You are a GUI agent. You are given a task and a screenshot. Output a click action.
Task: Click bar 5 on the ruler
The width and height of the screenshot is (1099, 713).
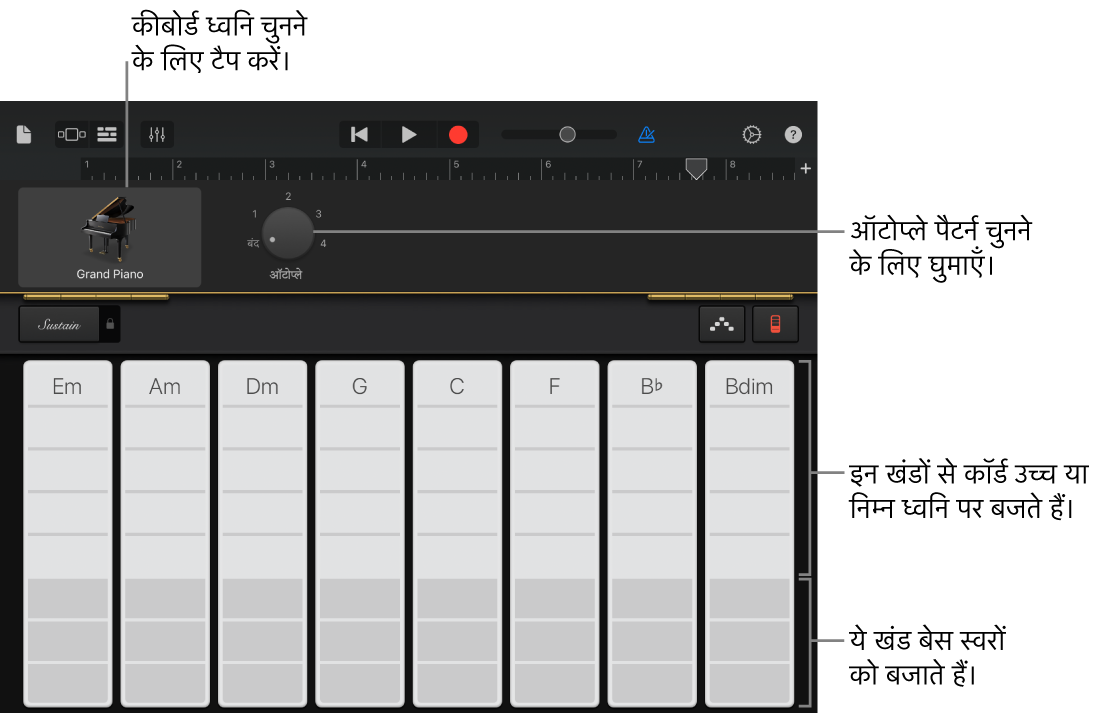pyautogui.click(x=456, y=165)
